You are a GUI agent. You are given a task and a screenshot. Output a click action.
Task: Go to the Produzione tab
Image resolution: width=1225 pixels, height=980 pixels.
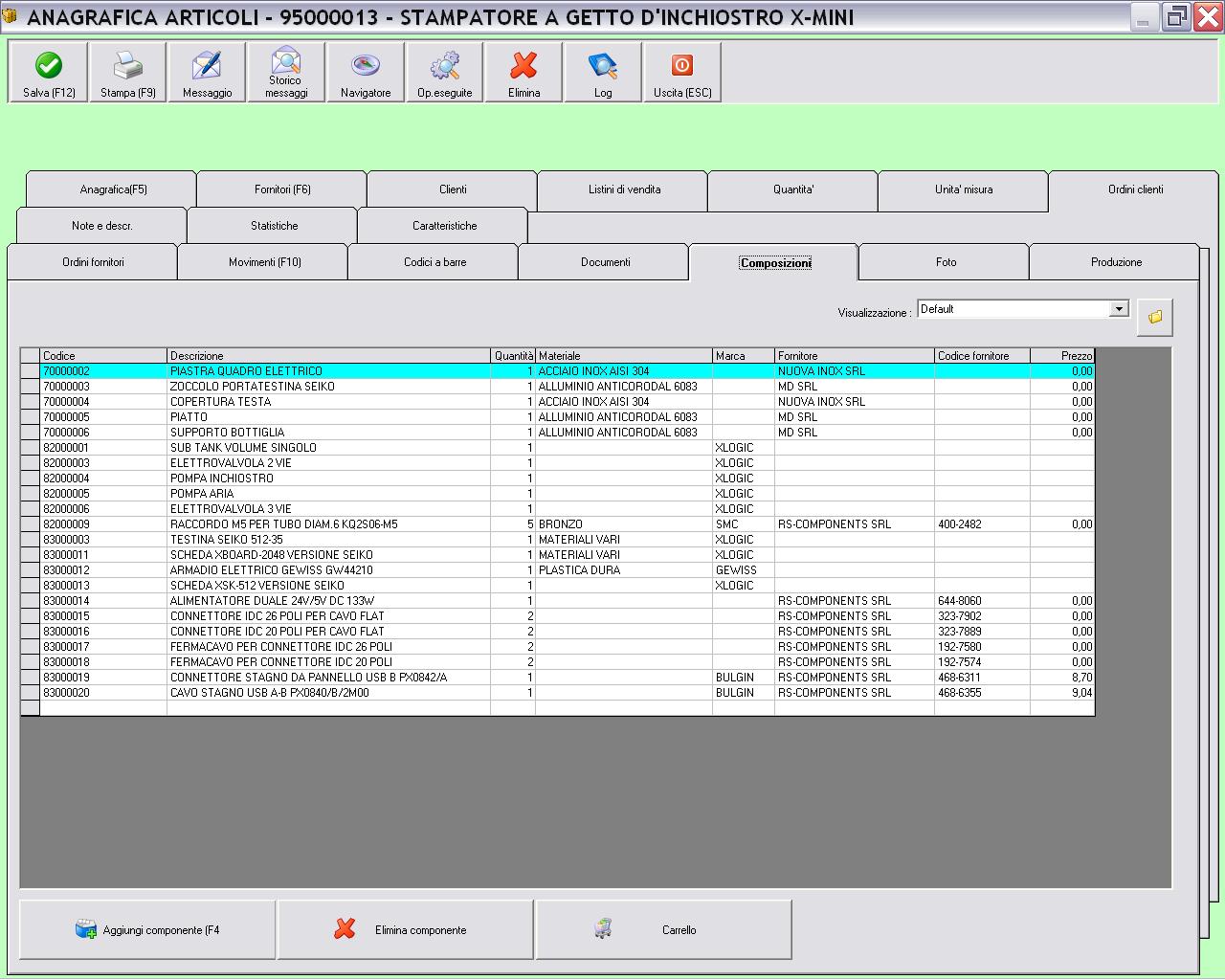point(1116,262)
